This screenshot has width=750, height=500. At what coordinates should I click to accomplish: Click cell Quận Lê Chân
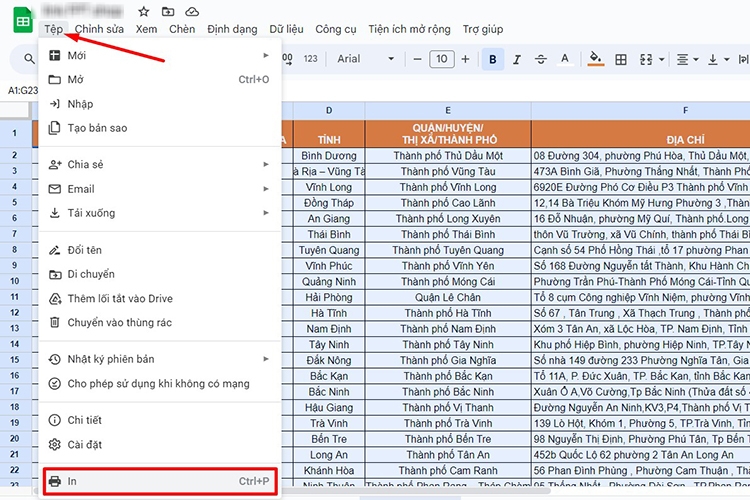448,297
